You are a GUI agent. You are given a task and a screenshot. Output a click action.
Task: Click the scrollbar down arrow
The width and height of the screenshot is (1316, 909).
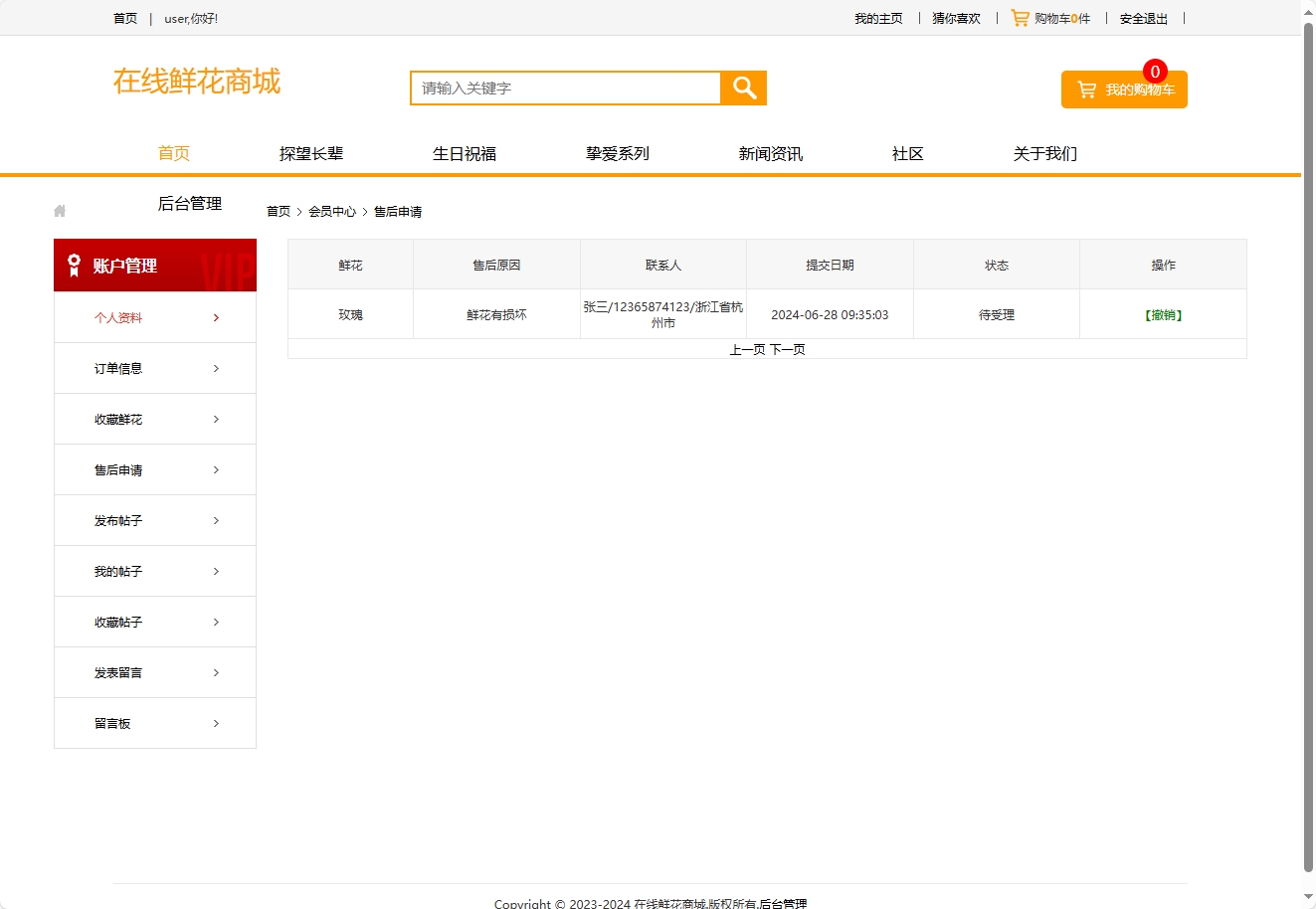[1307, 897]
